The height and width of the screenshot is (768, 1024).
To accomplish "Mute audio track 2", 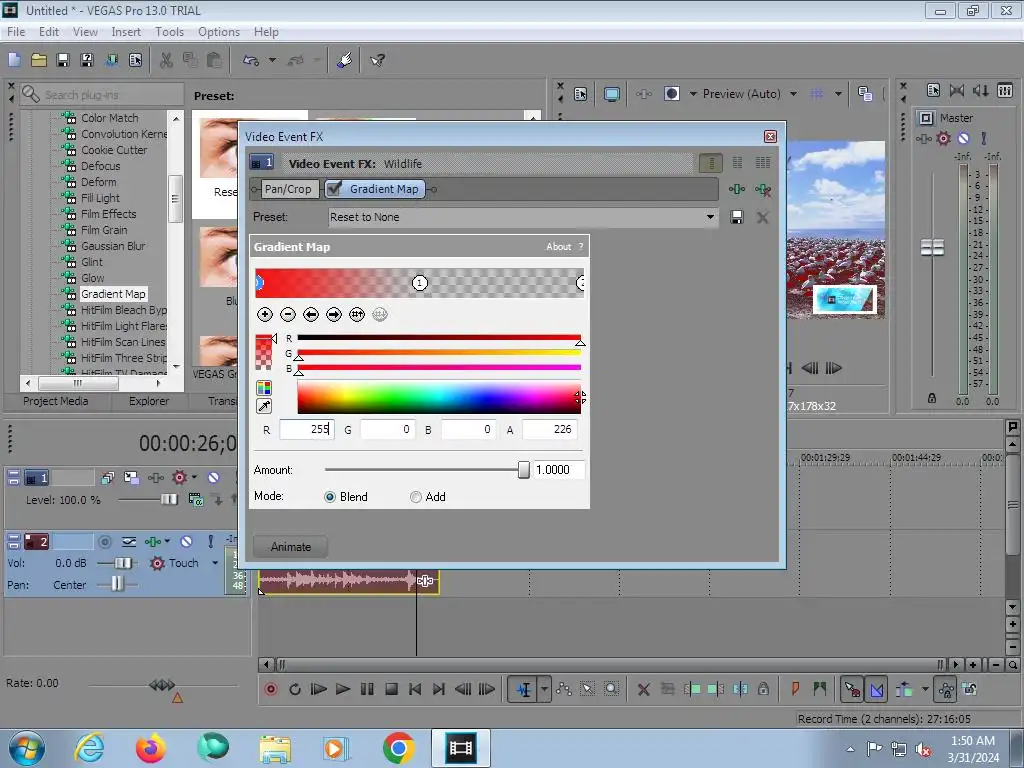I will pyautogui.click(x=186, y=541).
